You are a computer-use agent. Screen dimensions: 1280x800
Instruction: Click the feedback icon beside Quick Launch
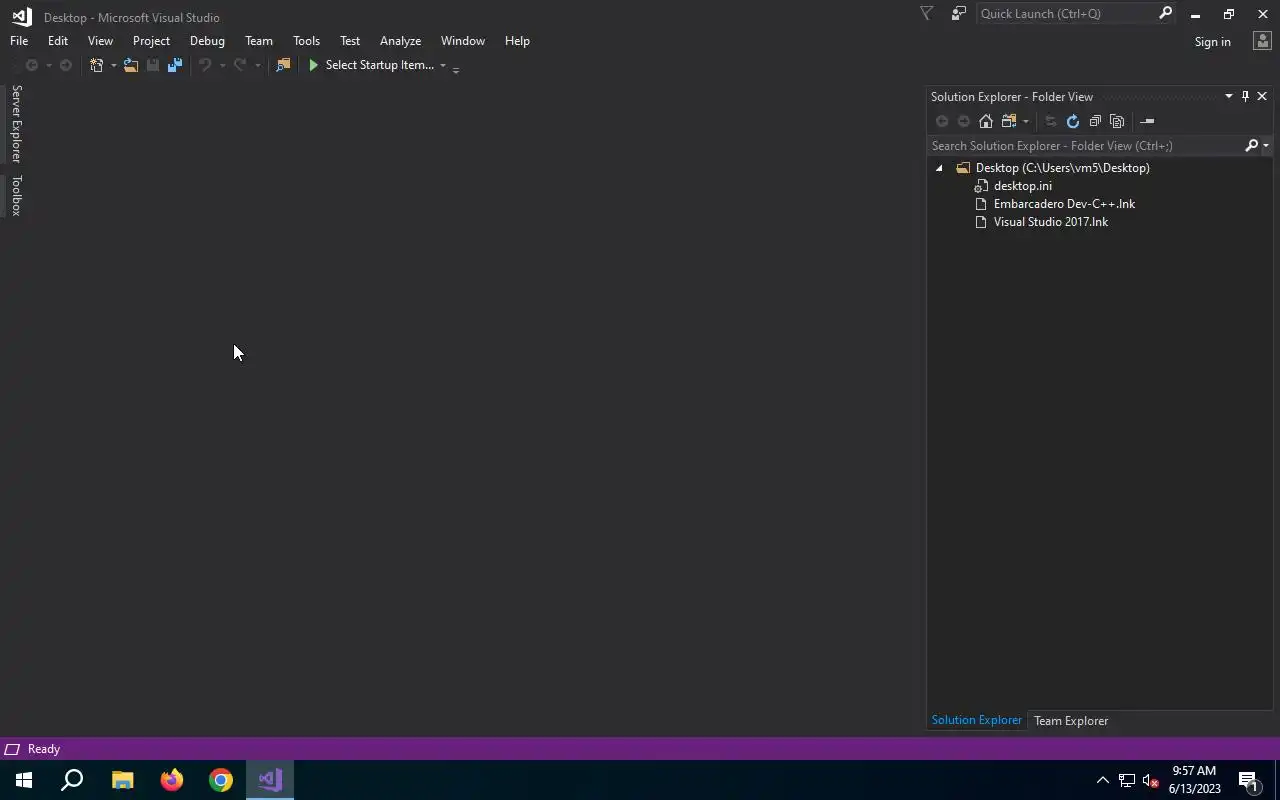[x=959, y=14]
